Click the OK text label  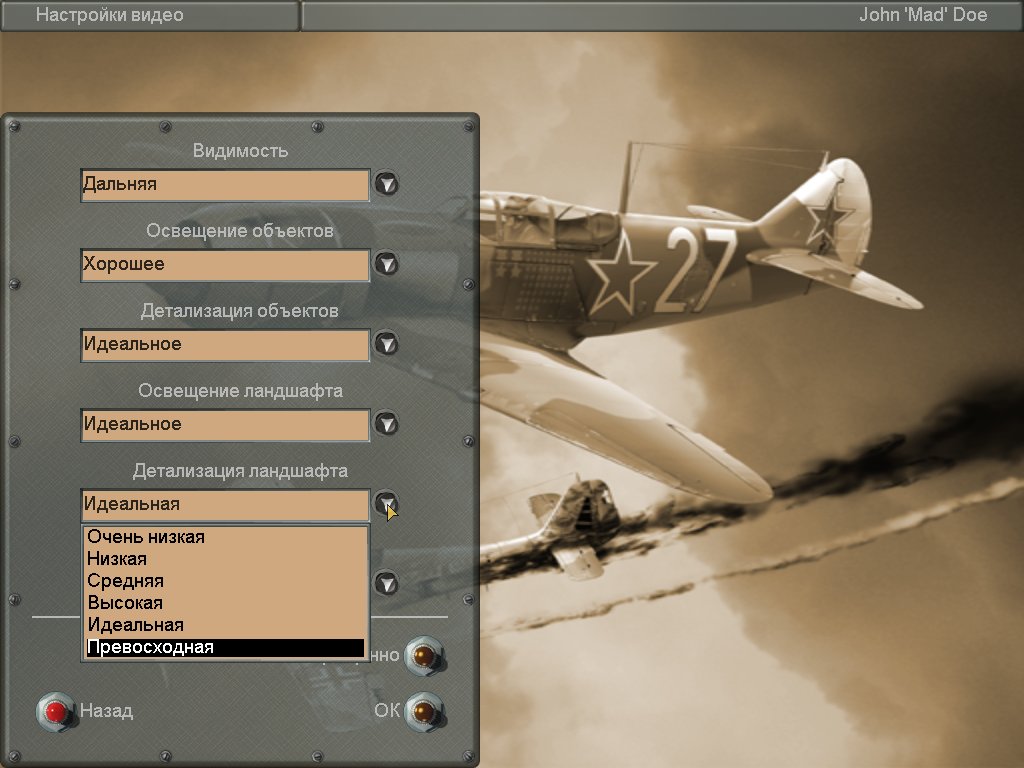coord(387,711)
